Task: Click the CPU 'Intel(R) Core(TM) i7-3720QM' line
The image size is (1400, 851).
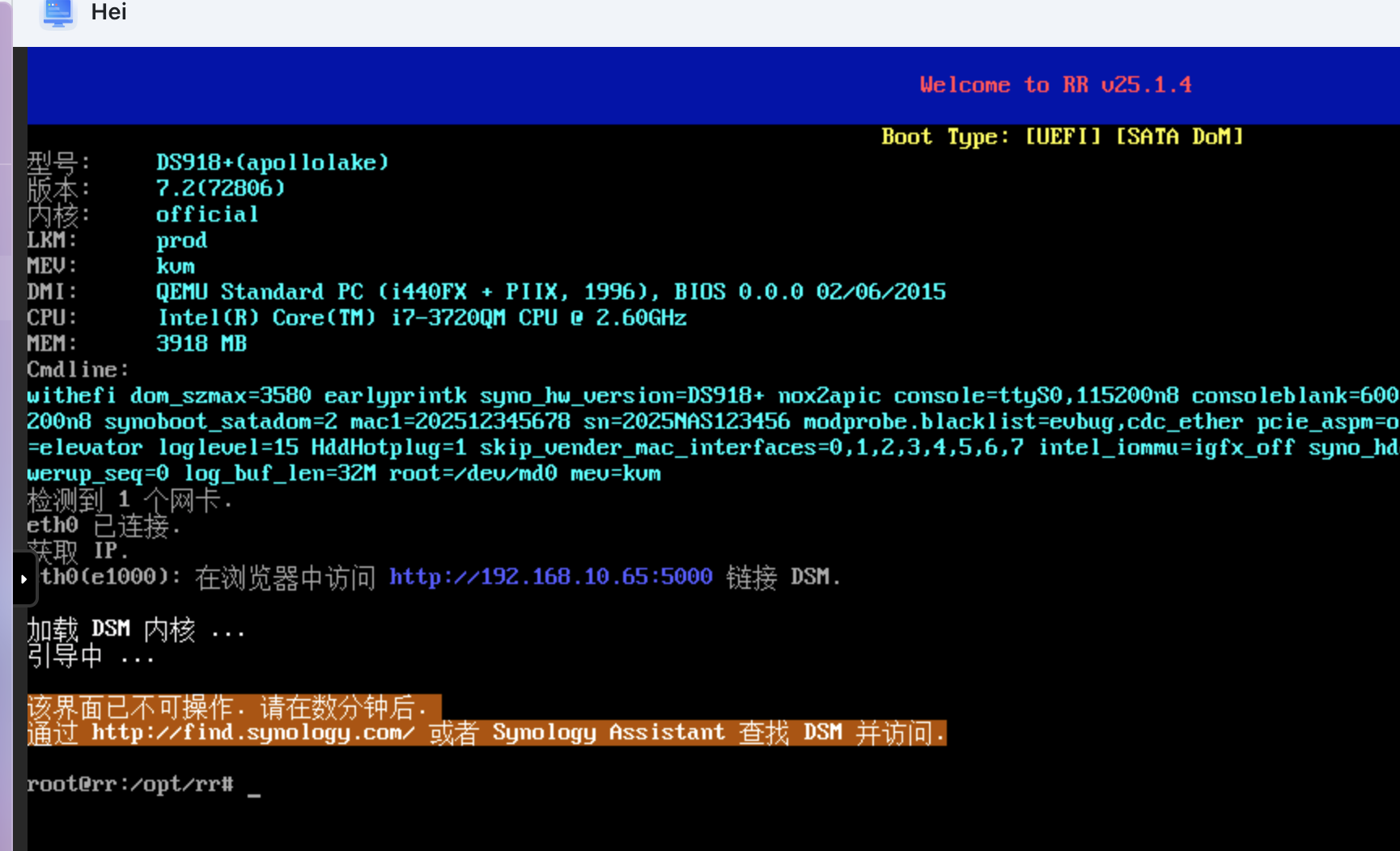Action: pos(422,318)
